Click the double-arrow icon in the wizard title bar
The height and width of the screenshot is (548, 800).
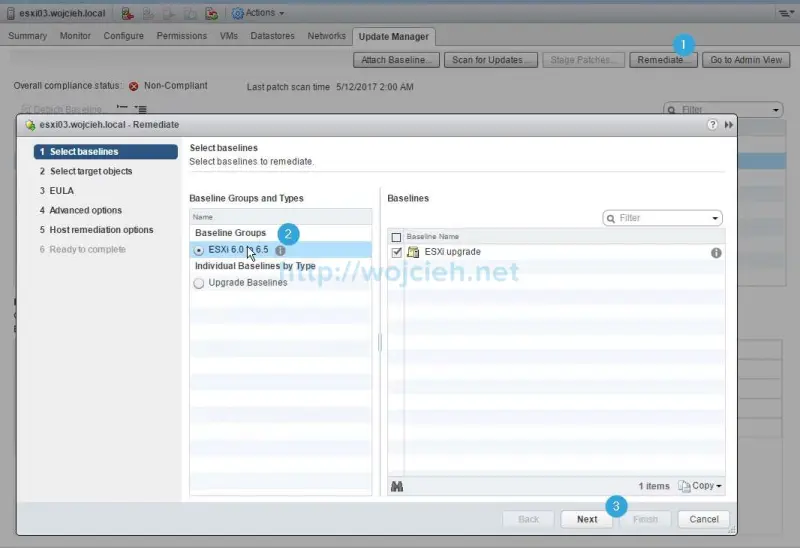(x=729, y=124)
